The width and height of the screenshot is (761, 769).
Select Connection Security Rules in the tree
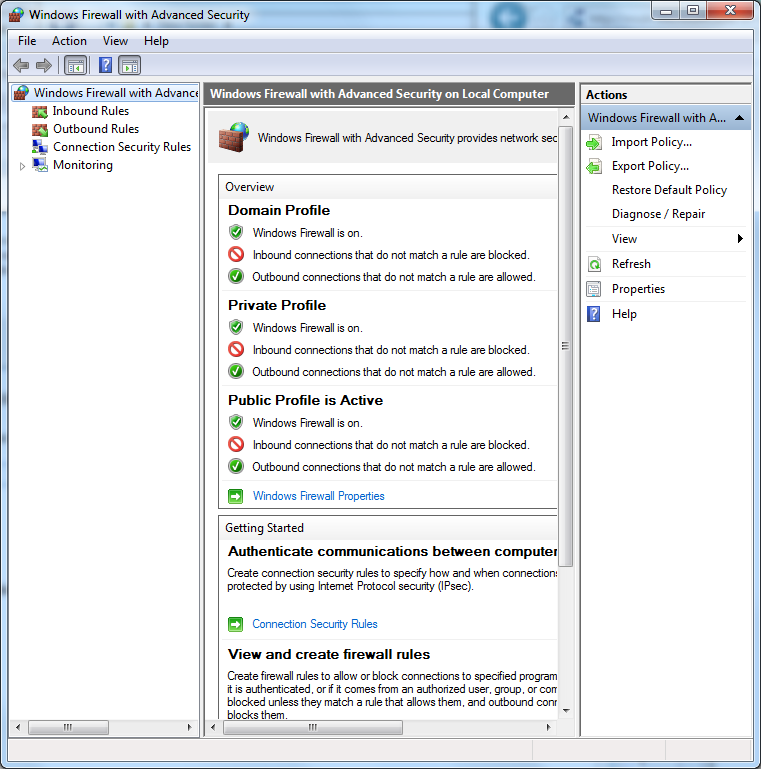coord(122,147)
